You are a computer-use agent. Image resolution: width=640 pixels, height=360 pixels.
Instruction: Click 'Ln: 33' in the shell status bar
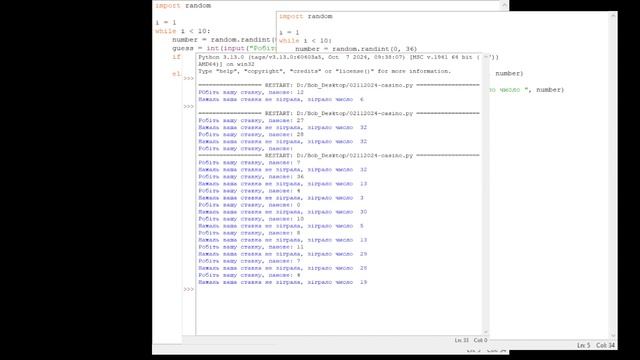click(462, 340)
